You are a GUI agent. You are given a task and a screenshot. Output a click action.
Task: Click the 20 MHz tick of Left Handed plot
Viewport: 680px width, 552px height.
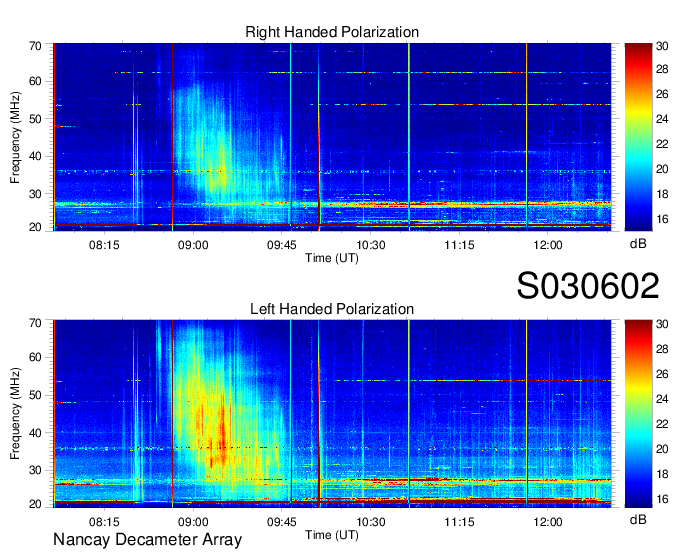click(x=35, y=504)
